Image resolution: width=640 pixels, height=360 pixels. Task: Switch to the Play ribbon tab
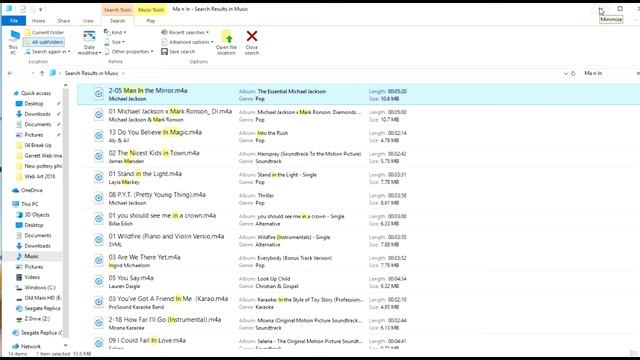click(151, 21)
